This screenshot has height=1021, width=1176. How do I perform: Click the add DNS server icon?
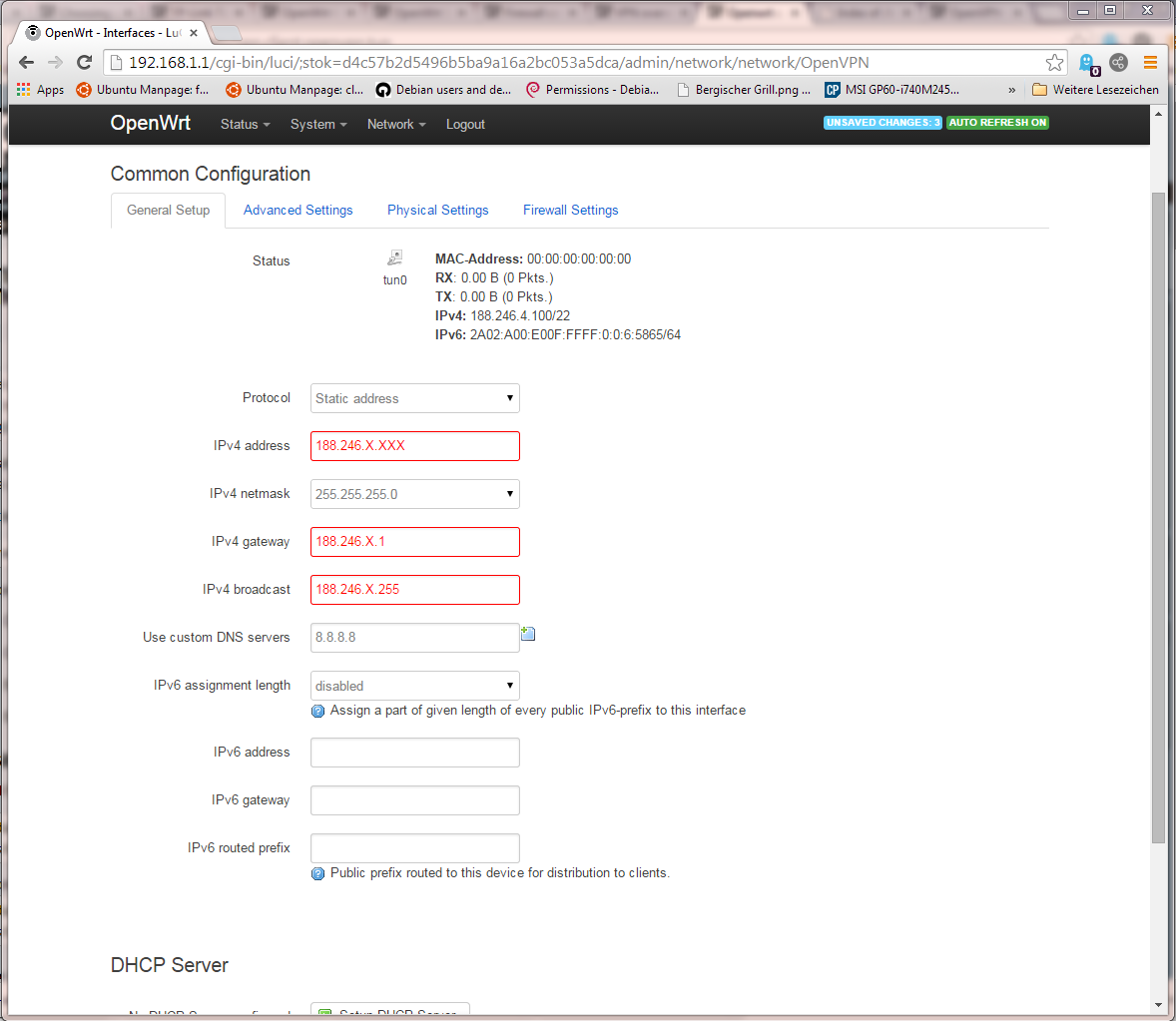click(528, 634)
